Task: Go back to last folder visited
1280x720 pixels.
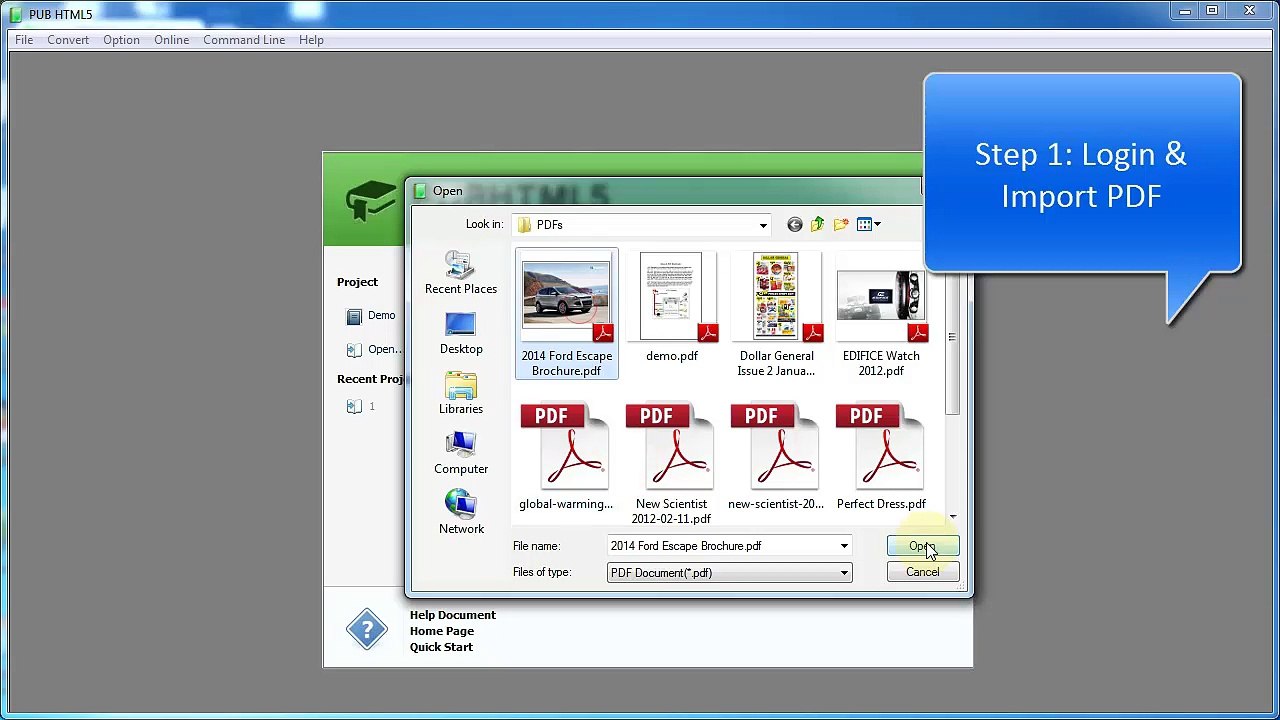Action: point(795,225)
